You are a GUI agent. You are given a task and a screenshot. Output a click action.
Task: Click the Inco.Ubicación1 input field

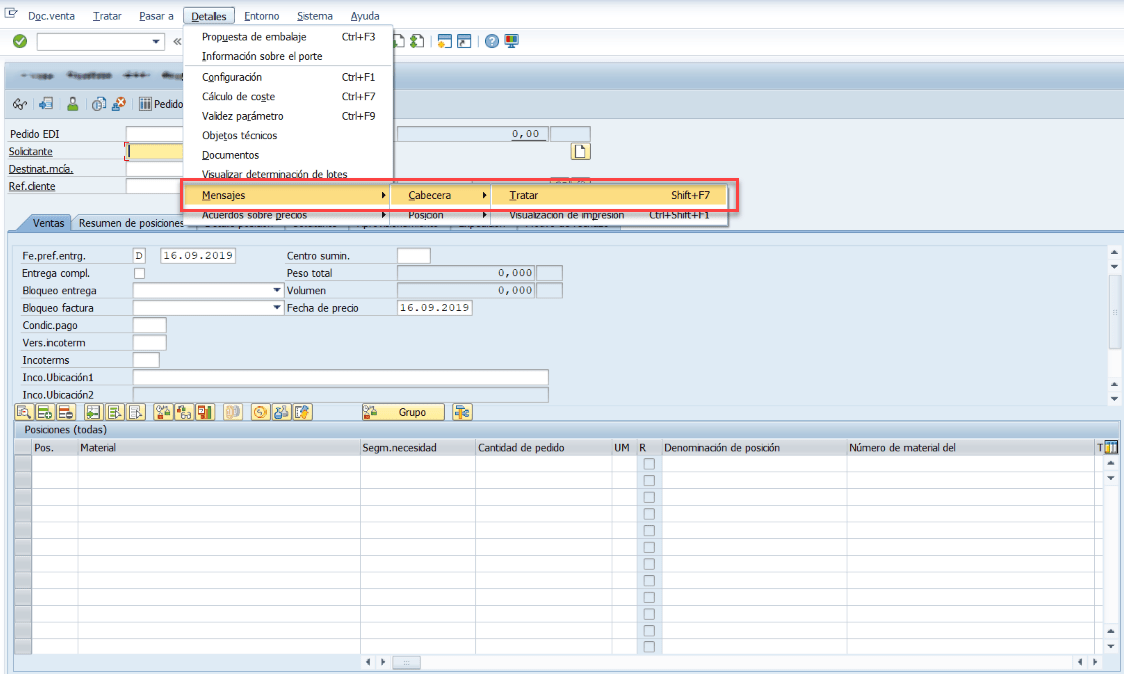[x=340, y=377]
